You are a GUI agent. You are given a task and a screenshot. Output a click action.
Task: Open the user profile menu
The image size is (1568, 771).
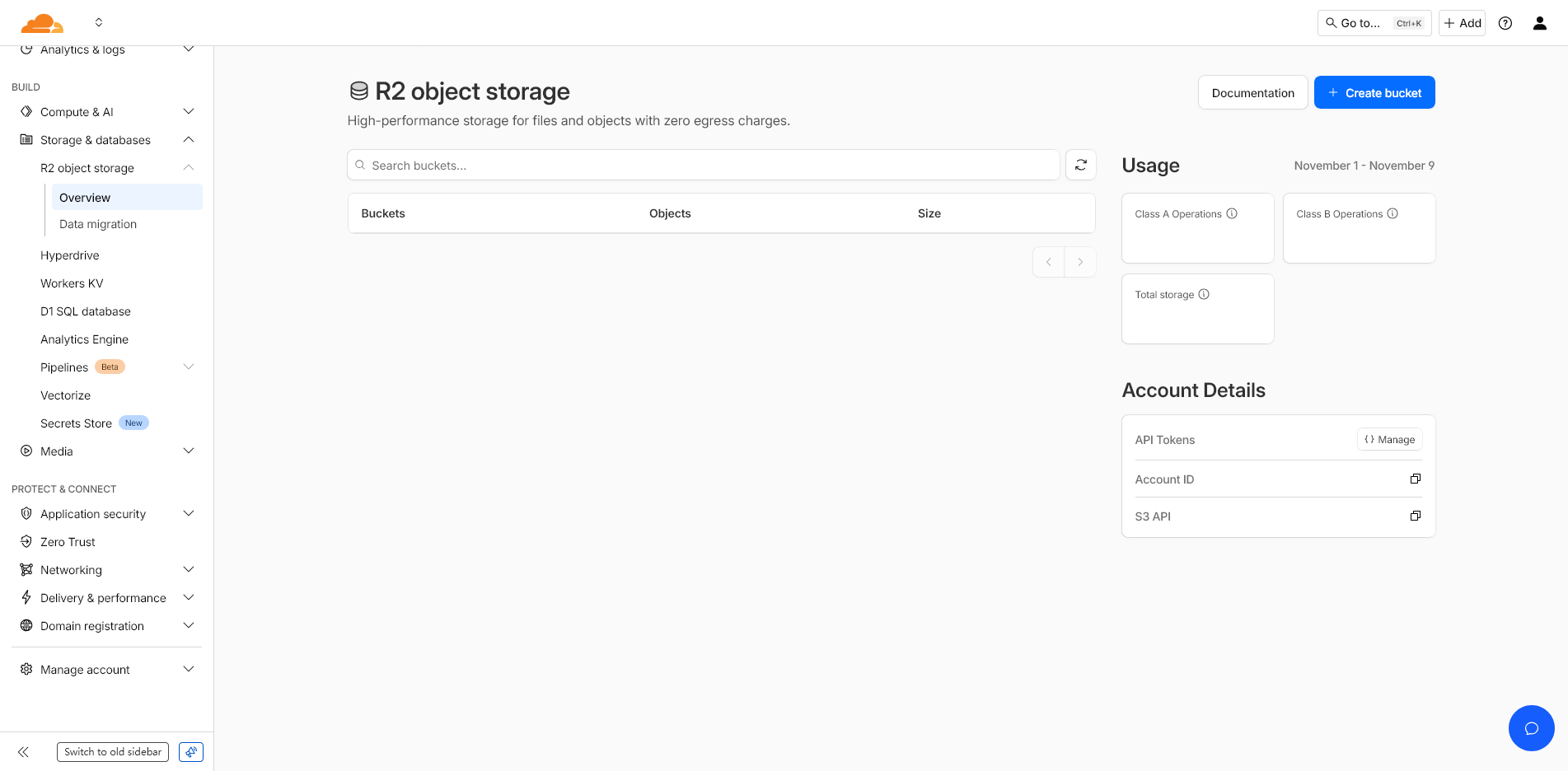1539,22
